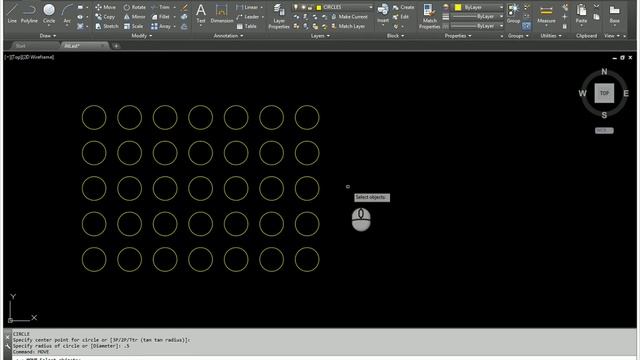The height and width of the screenshot is (360, 640).
Task: Open the 2D Wireframe visual style menu
Action: coord(38,57)
